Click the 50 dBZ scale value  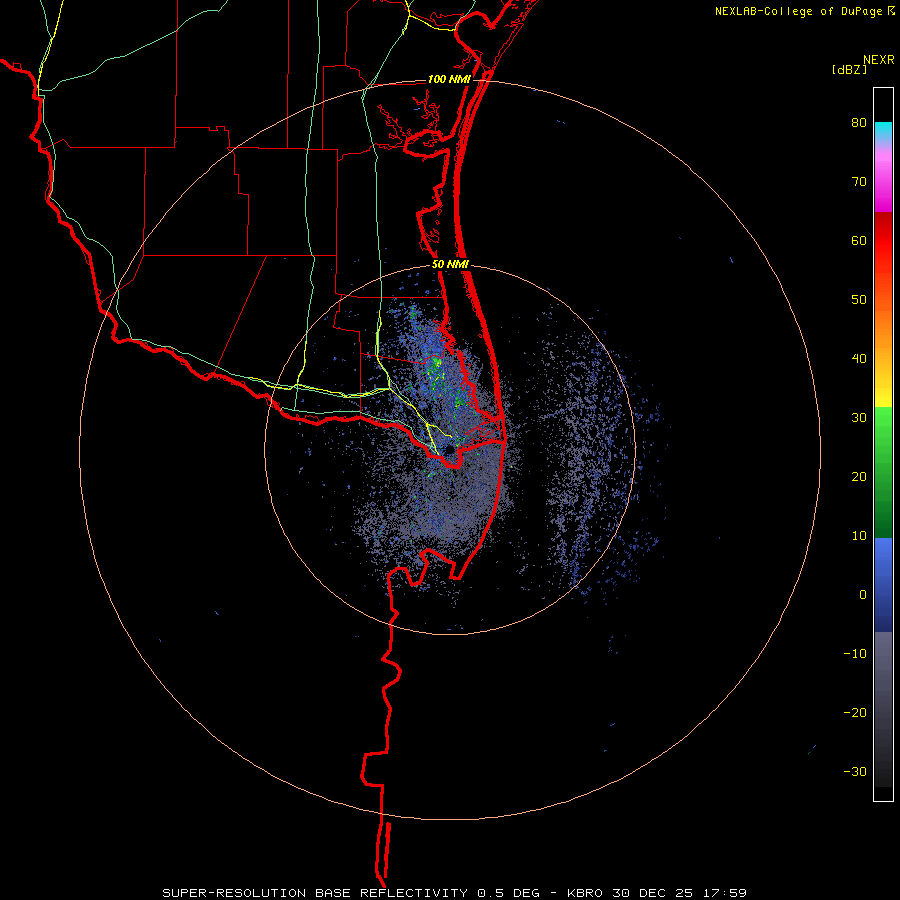point(859,300)
